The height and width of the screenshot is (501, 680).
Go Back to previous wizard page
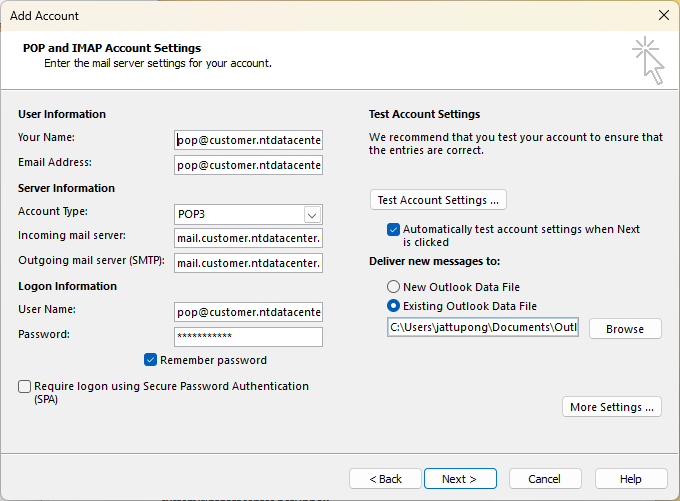(385, 479)
